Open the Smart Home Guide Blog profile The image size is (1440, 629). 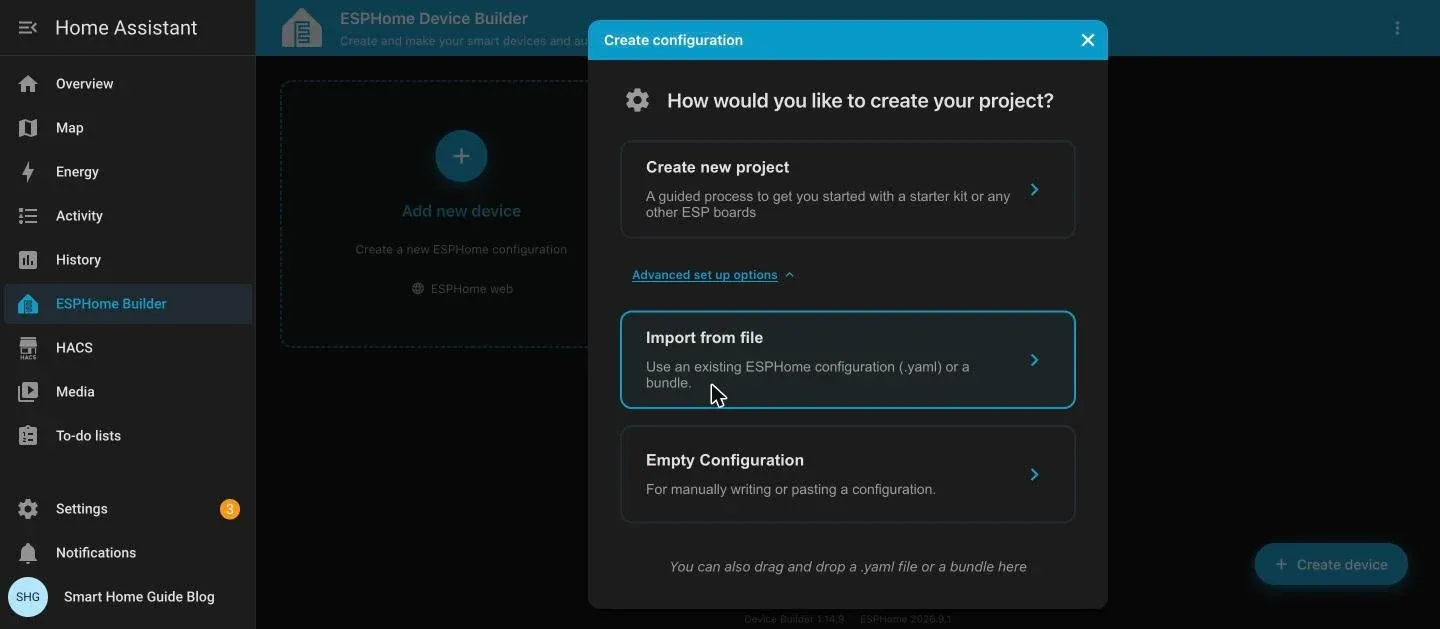[139, 597]
